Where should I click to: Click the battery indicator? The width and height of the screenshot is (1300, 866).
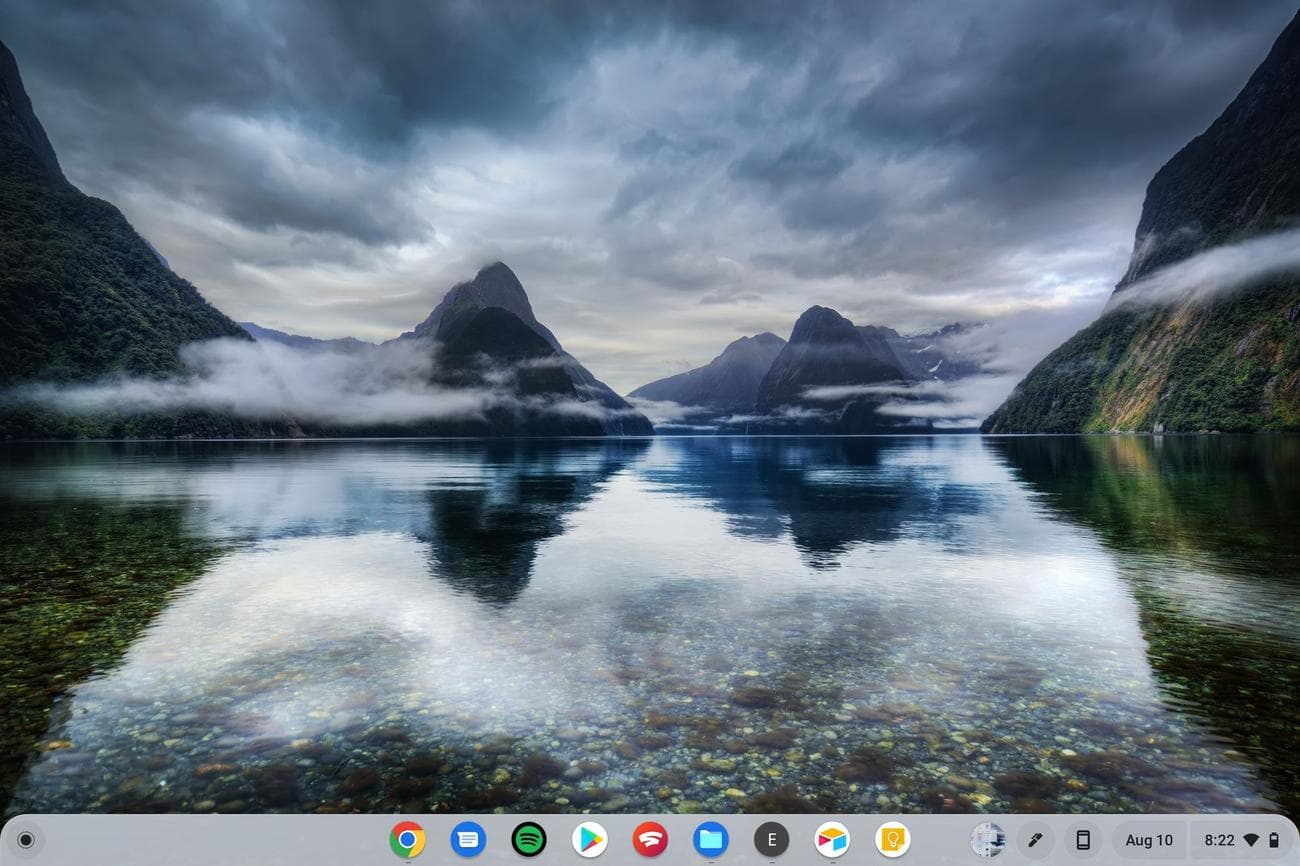coord(1275,840)
